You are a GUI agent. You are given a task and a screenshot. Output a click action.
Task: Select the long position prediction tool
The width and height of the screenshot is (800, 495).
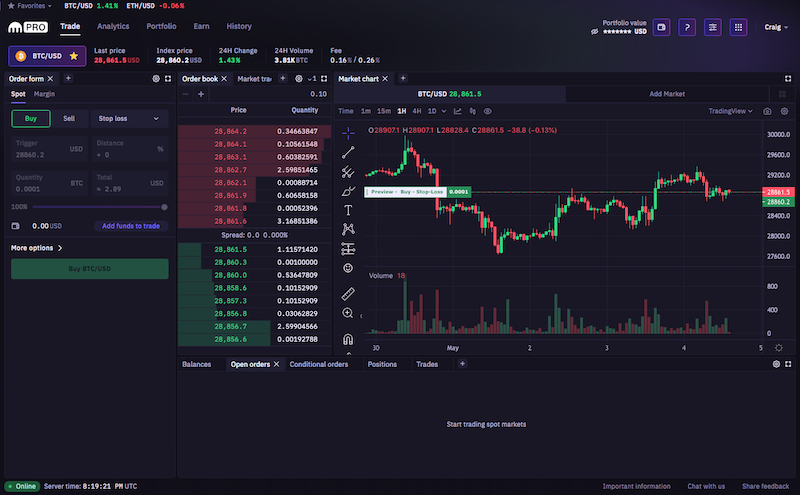[348, 249]
